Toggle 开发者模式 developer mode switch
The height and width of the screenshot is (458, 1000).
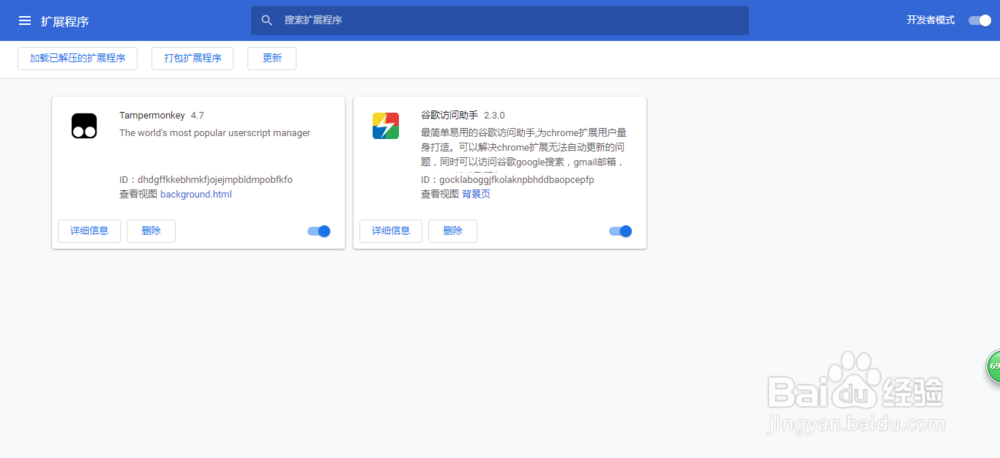[980, 20]
